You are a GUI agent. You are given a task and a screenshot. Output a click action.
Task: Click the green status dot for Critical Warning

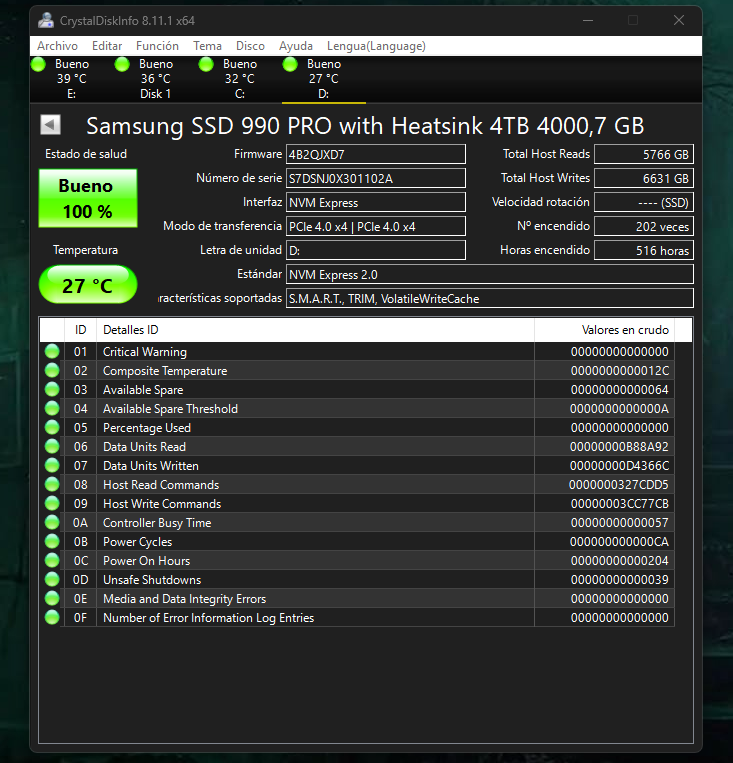52,351
